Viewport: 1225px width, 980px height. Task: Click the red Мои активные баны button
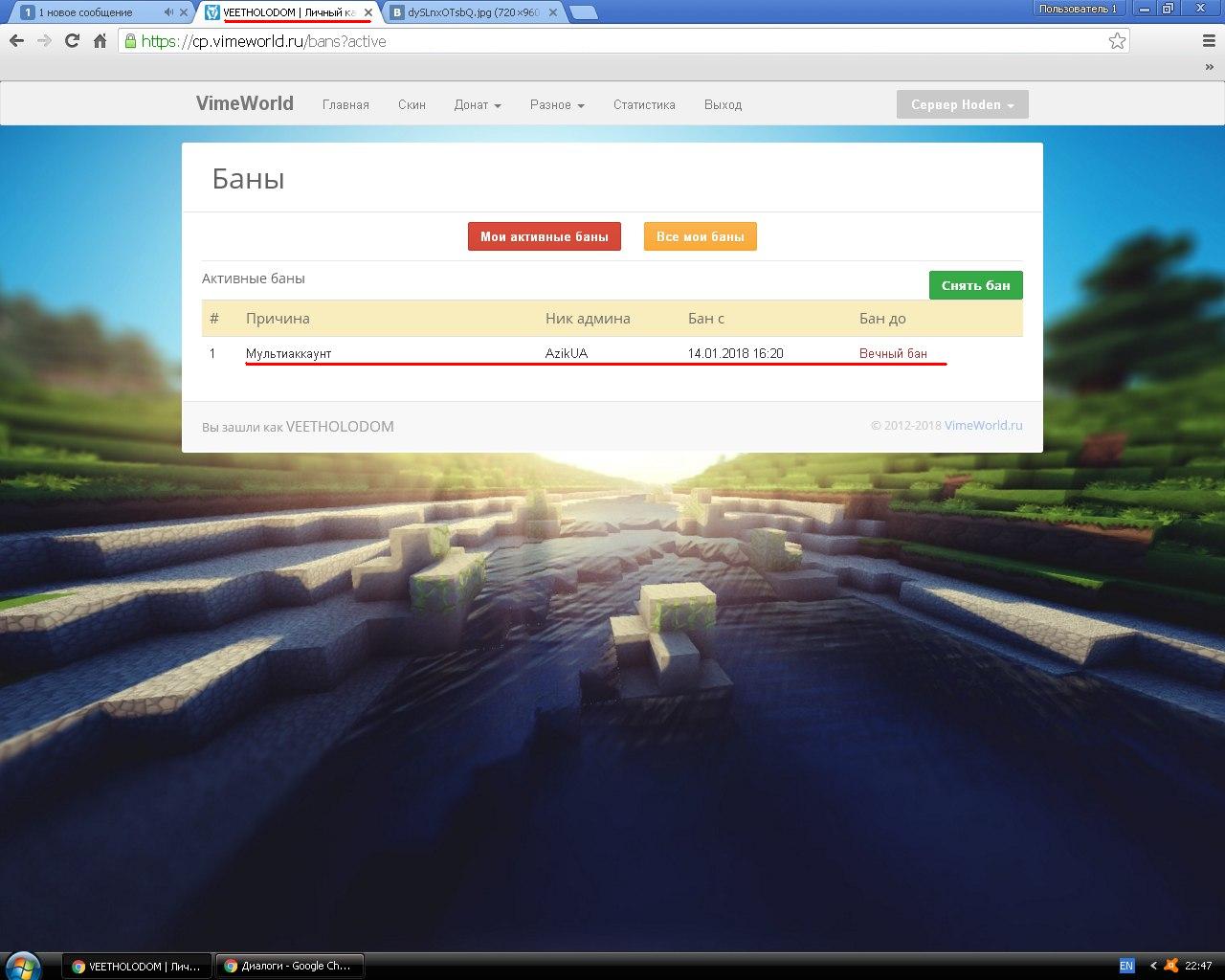[544, 236]
